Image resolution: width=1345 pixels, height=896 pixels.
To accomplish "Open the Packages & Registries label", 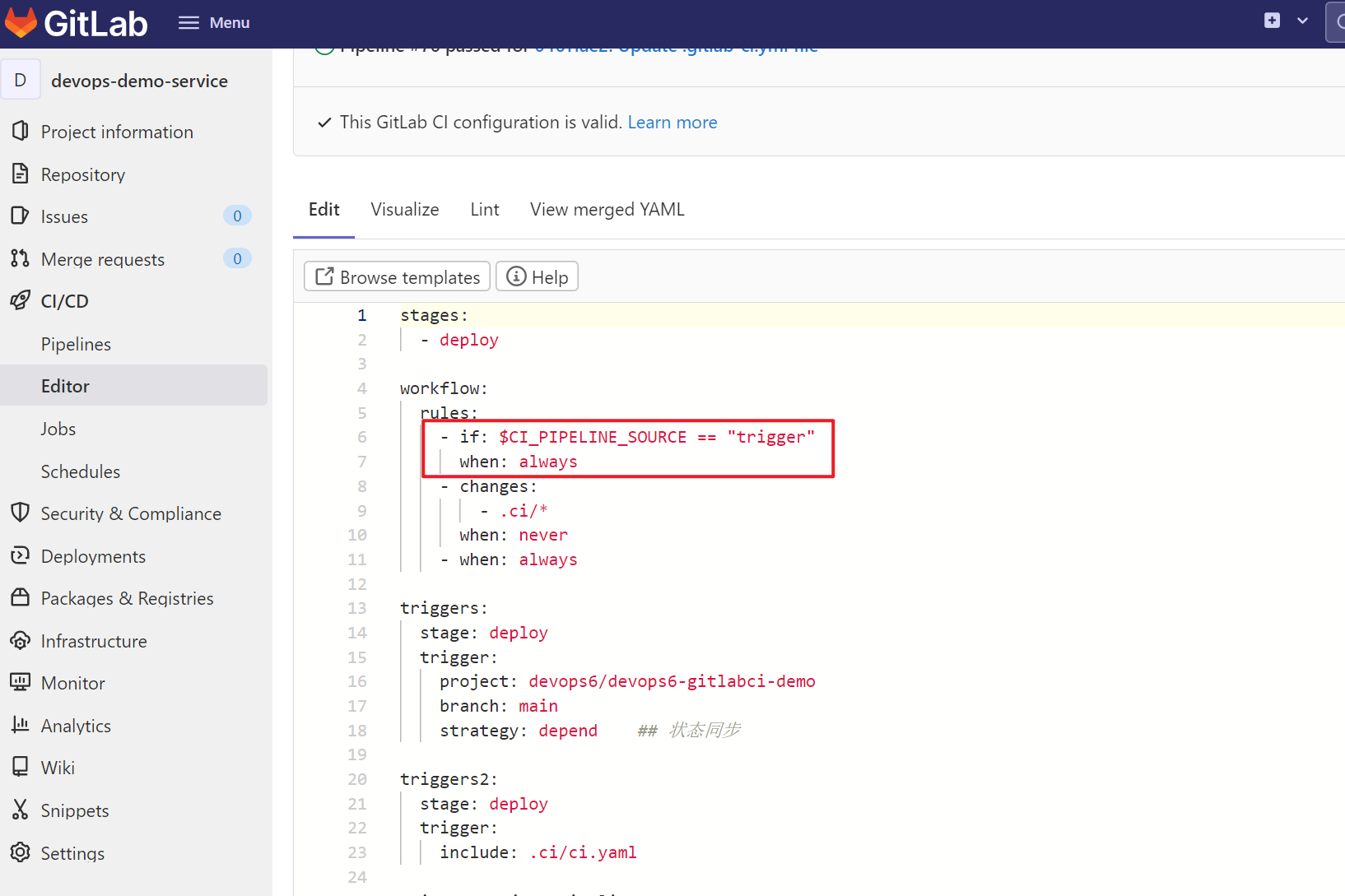I will 128,598.
